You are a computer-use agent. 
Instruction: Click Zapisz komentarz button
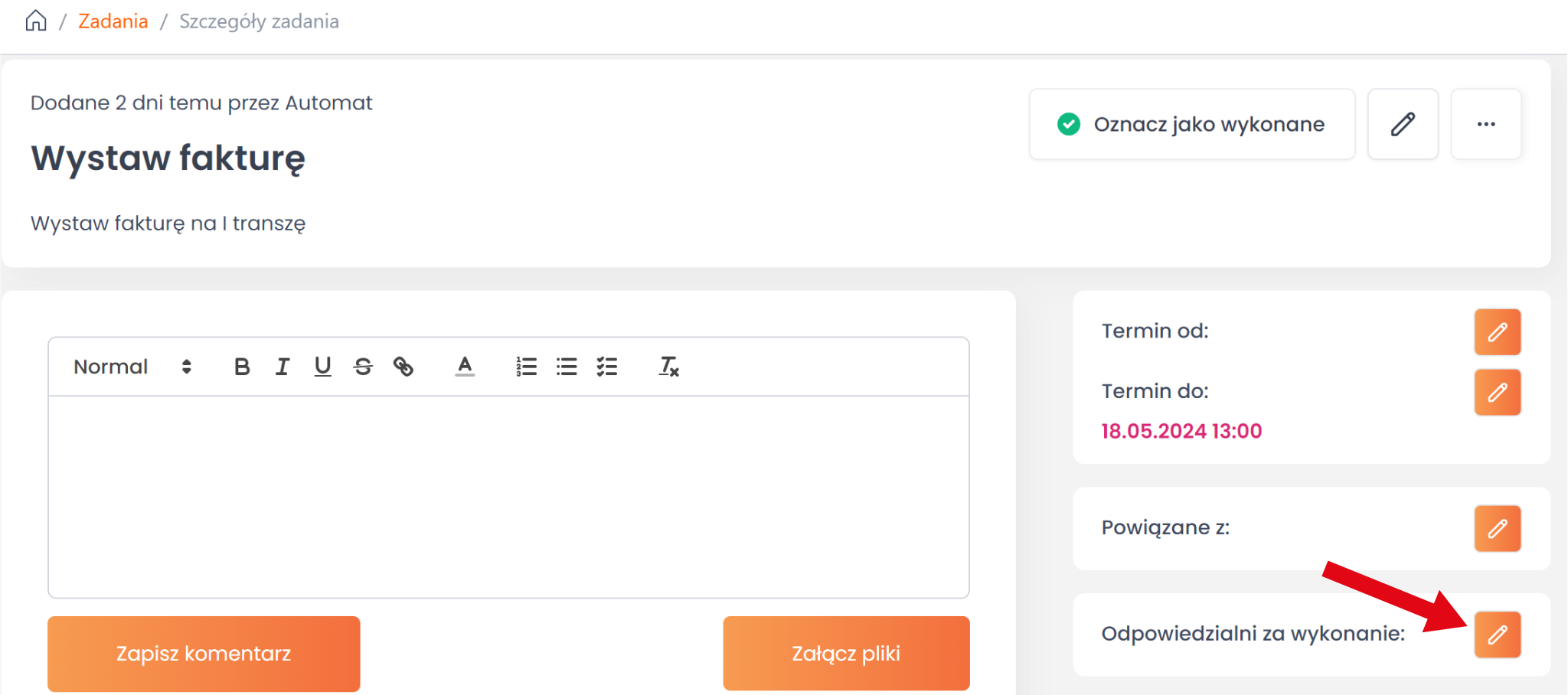coord(204,654)
